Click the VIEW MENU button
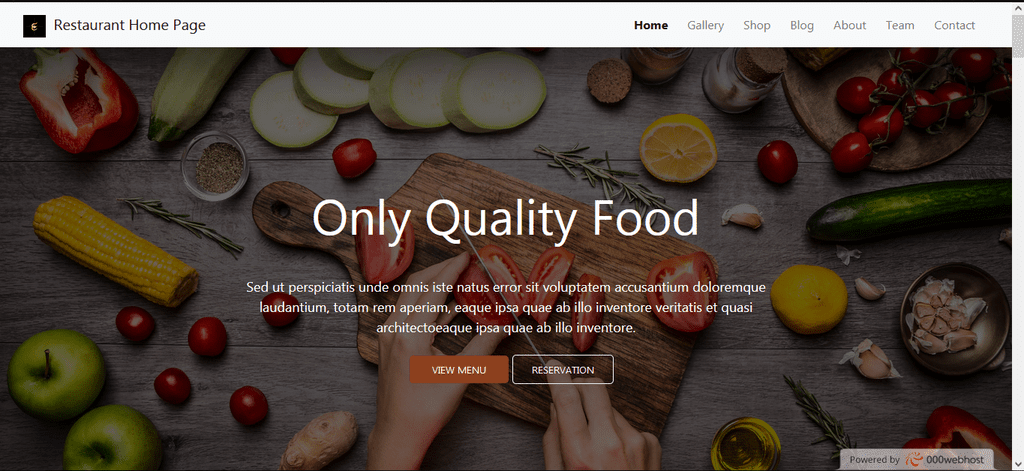 (x=458, y=370)
